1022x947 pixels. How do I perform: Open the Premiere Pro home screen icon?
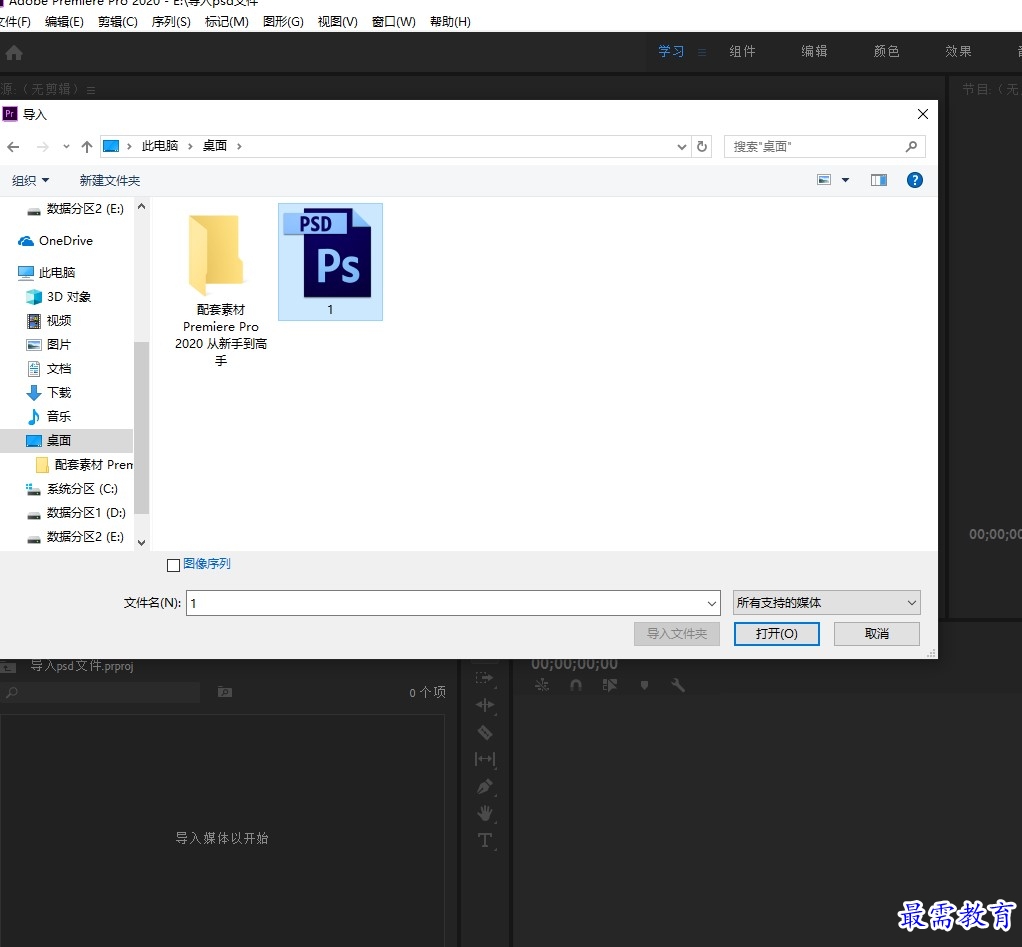pyautogui.click(x=14, y=52)
